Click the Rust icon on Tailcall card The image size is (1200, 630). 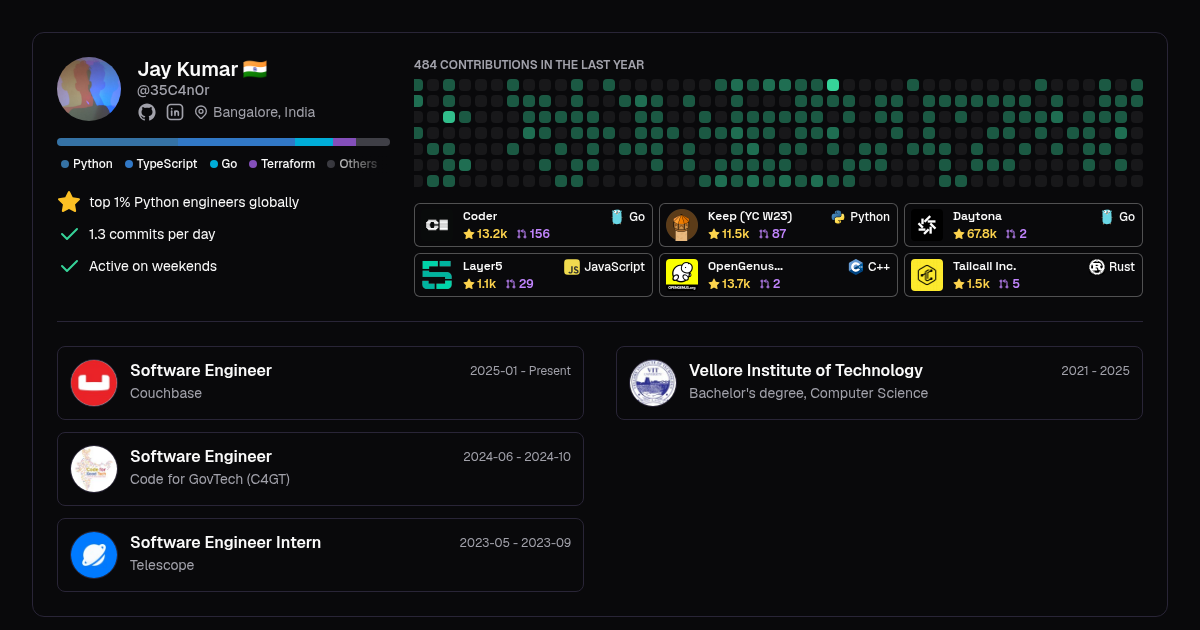tap(1097, 267)
